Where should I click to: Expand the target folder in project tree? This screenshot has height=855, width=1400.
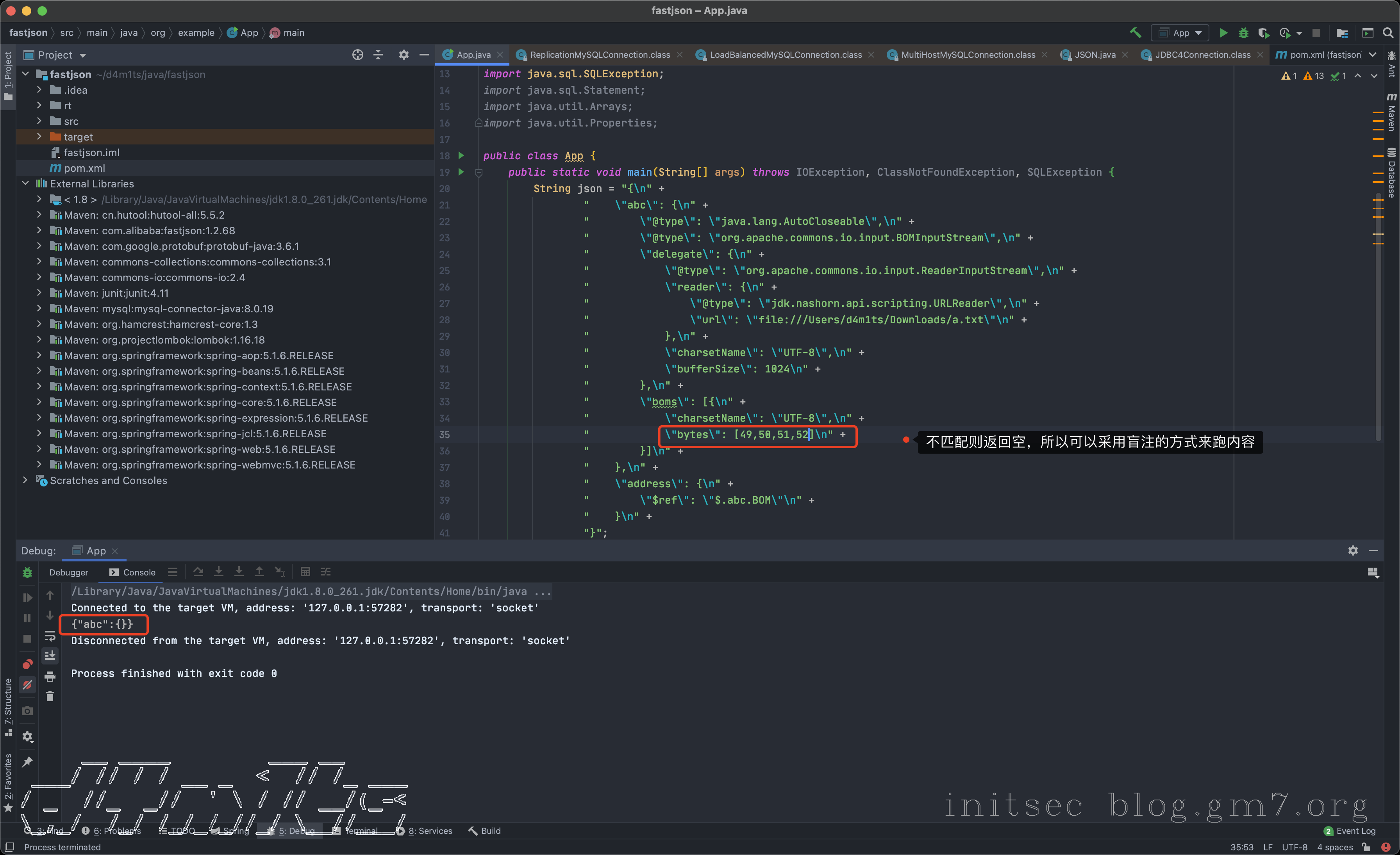tap(39, 137)
